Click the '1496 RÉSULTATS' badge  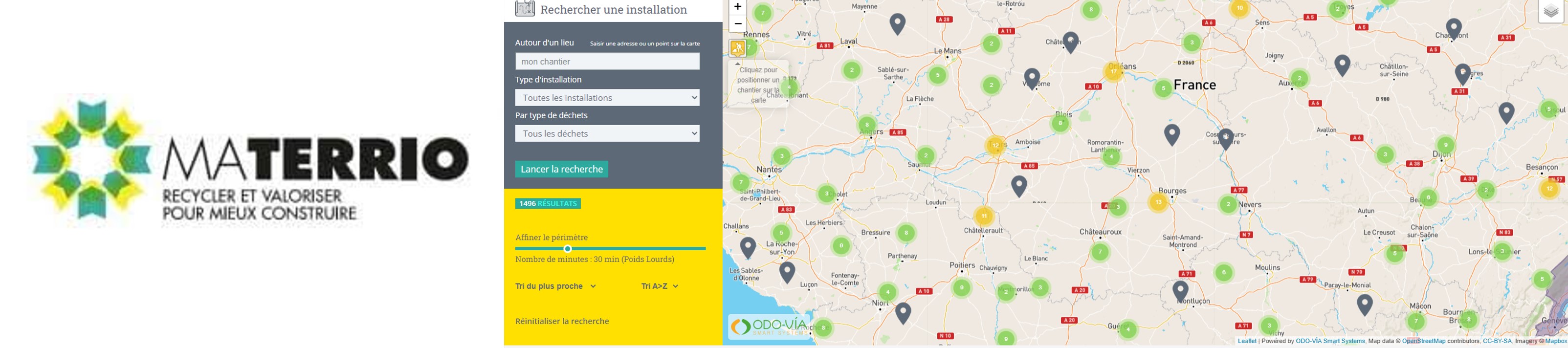[x=548, y=204]
